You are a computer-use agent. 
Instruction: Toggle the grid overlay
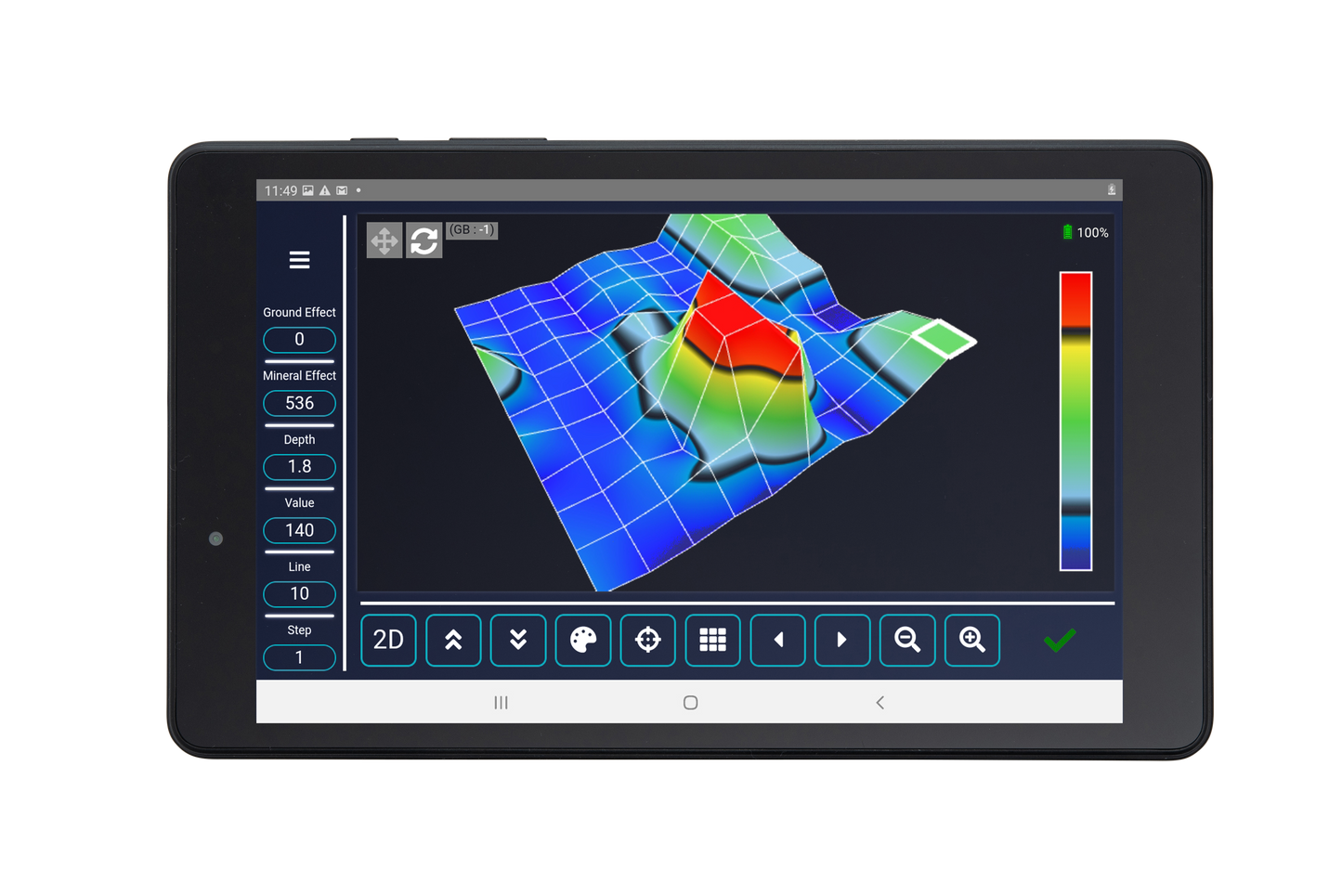(x=712, y=640)
